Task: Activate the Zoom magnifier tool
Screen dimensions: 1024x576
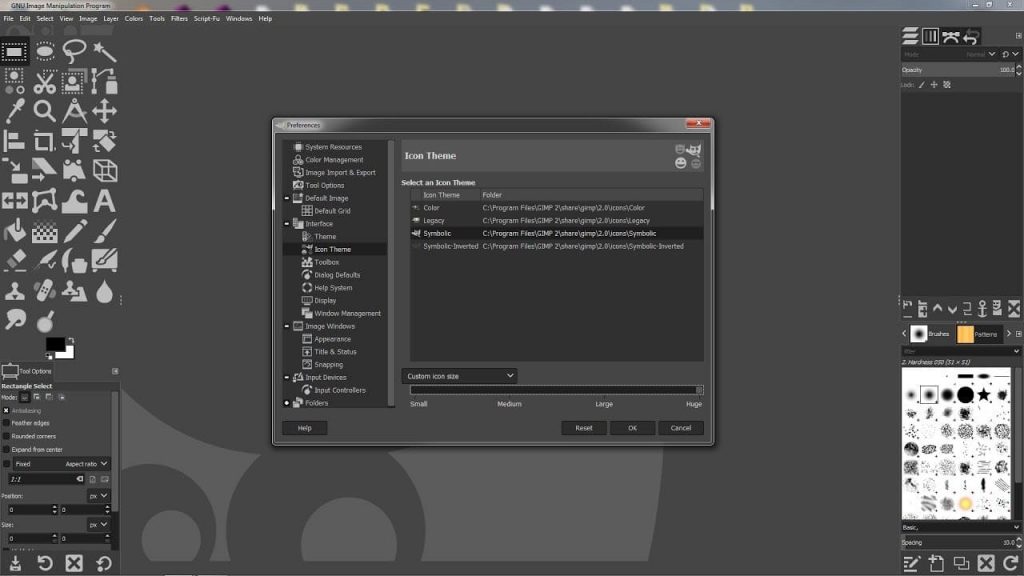Action: [x=44, y=112]
